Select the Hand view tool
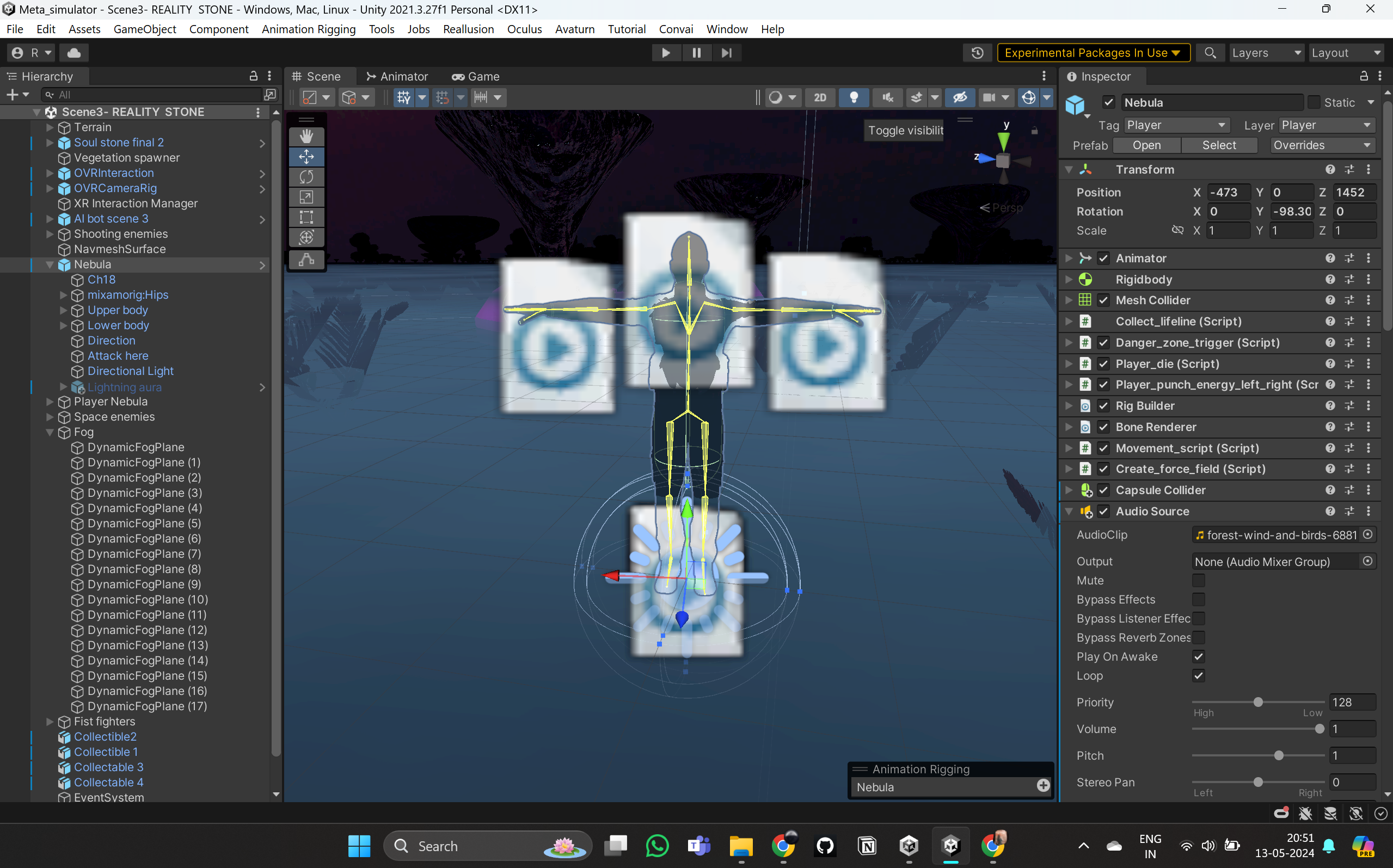 pyautogui.click(x=306, y=136)
